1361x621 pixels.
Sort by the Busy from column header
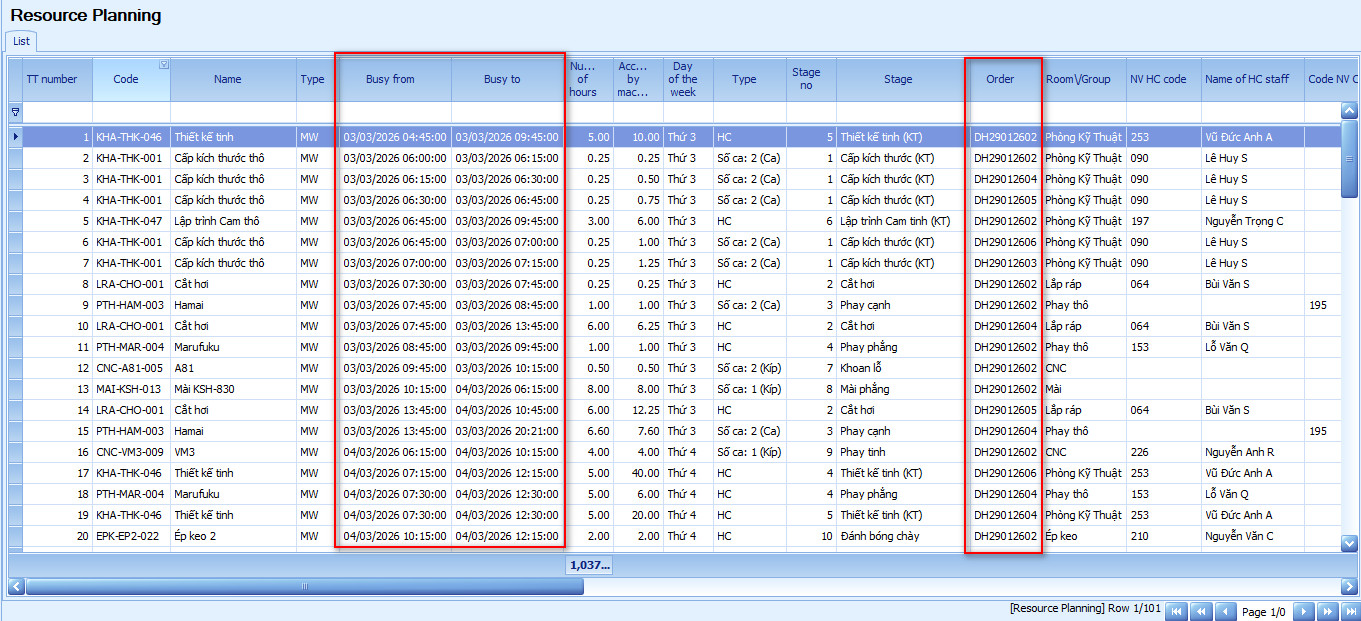point(390,79)
